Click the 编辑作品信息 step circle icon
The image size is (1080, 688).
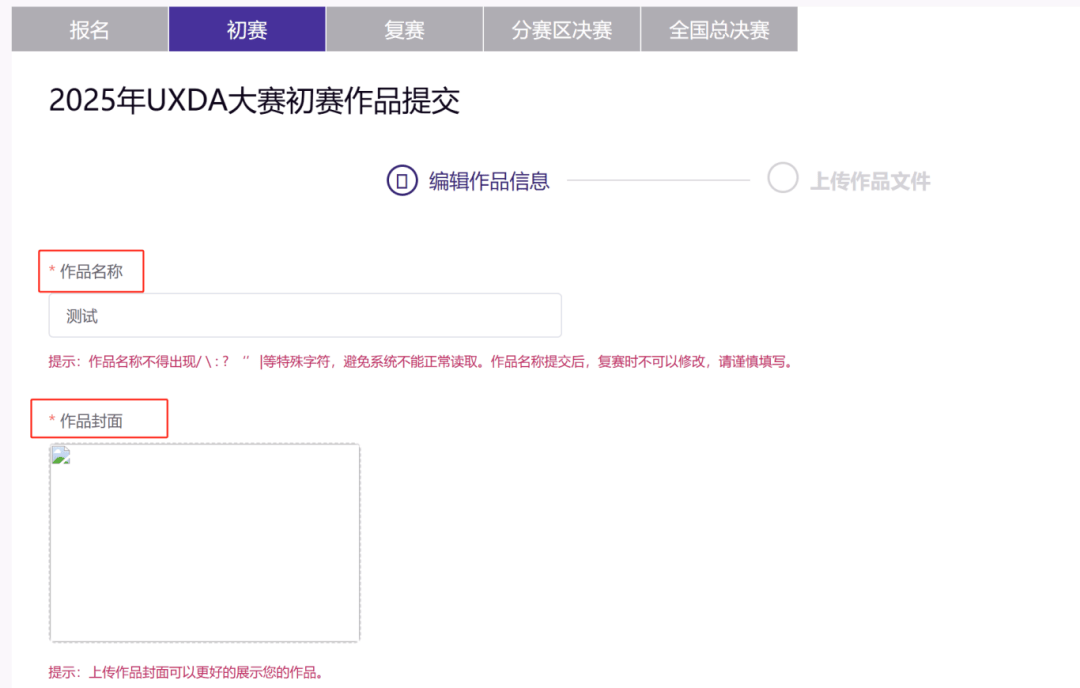401,181
